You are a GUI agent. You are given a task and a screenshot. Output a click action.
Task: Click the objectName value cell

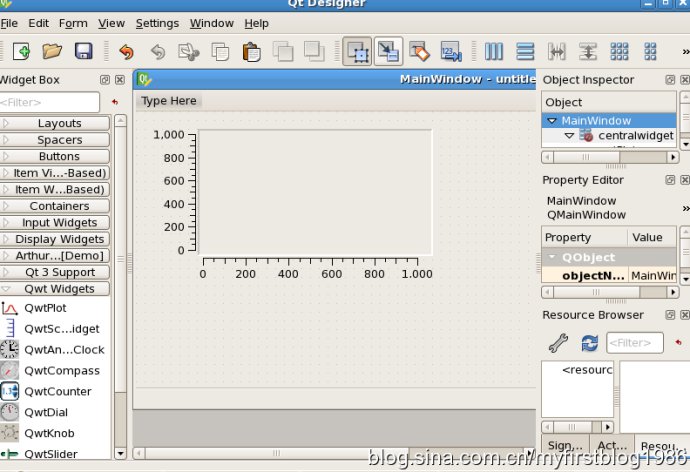(653, 275)
